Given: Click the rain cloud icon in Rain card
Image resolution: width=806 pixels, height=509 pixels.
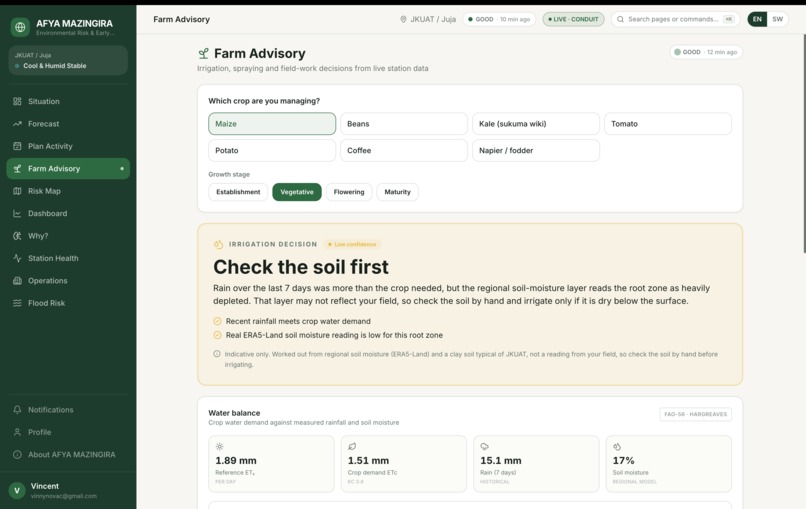Looking at the screenshot, I should (x=484, y=446).
